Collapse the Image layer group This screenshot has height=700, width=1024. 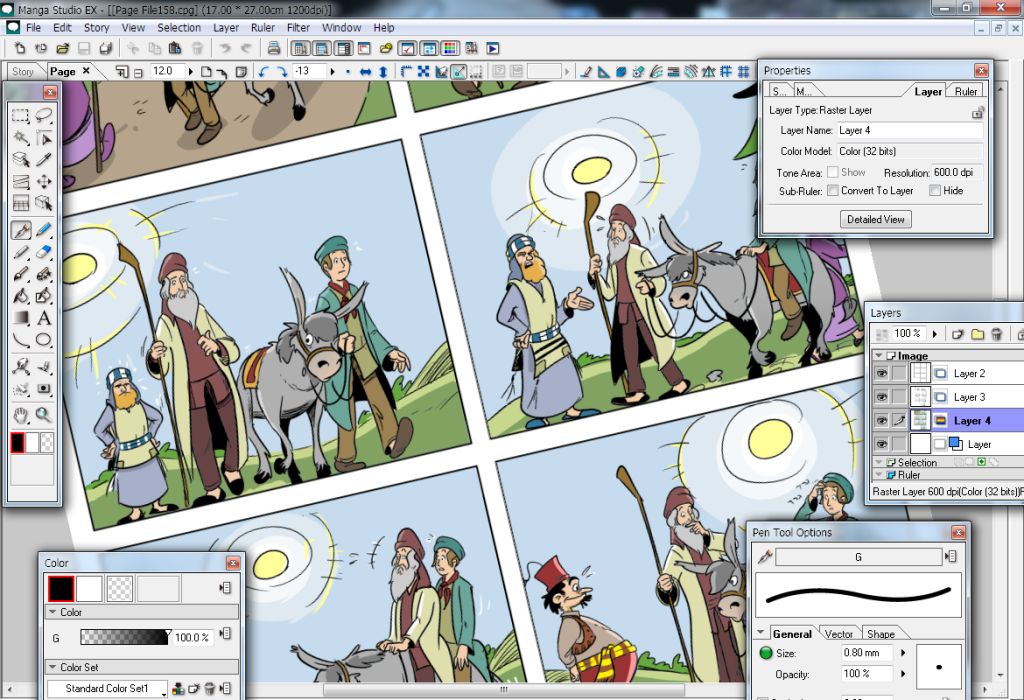click(879, 356)
